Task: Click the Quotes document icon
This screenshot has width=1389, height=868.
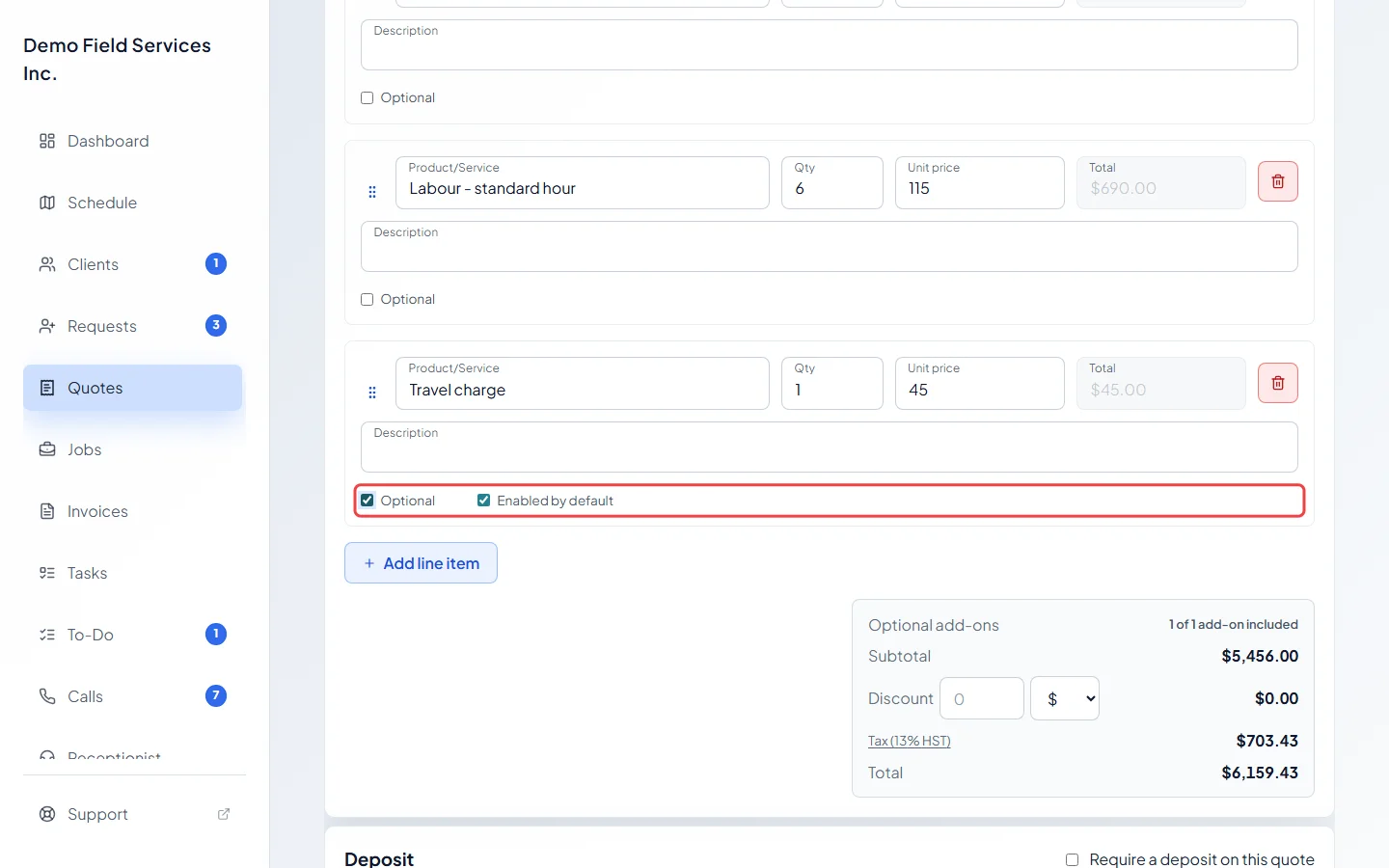Action: tap(47, 388)
